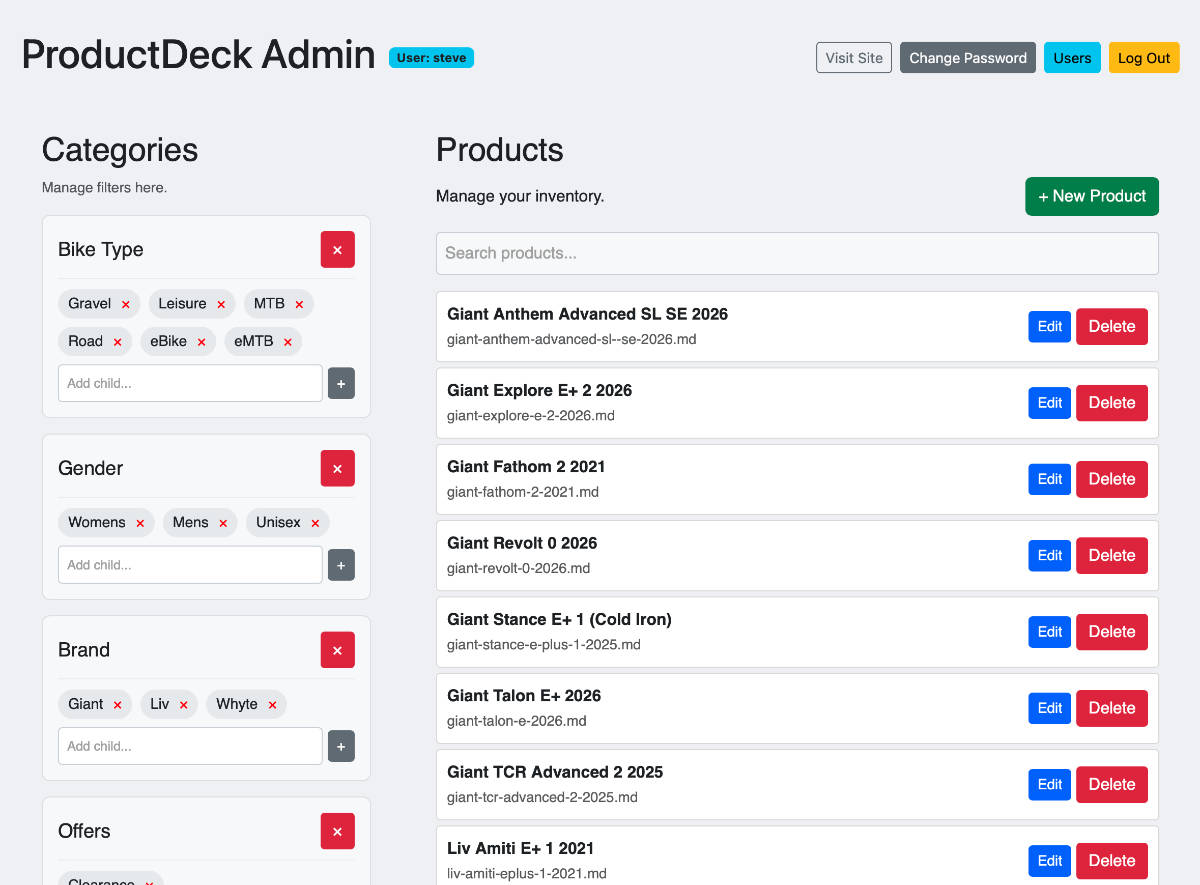The width and height of the screenshot is (1200, 885).
Task: Delete the Bike Type category with red X
Action: point(337,250)
